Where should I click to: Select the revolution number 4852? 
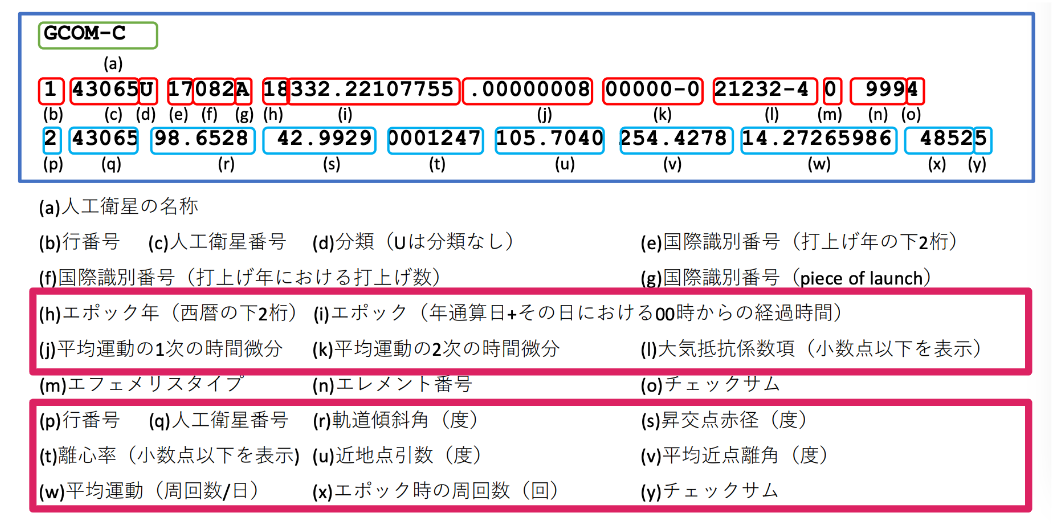940,140
